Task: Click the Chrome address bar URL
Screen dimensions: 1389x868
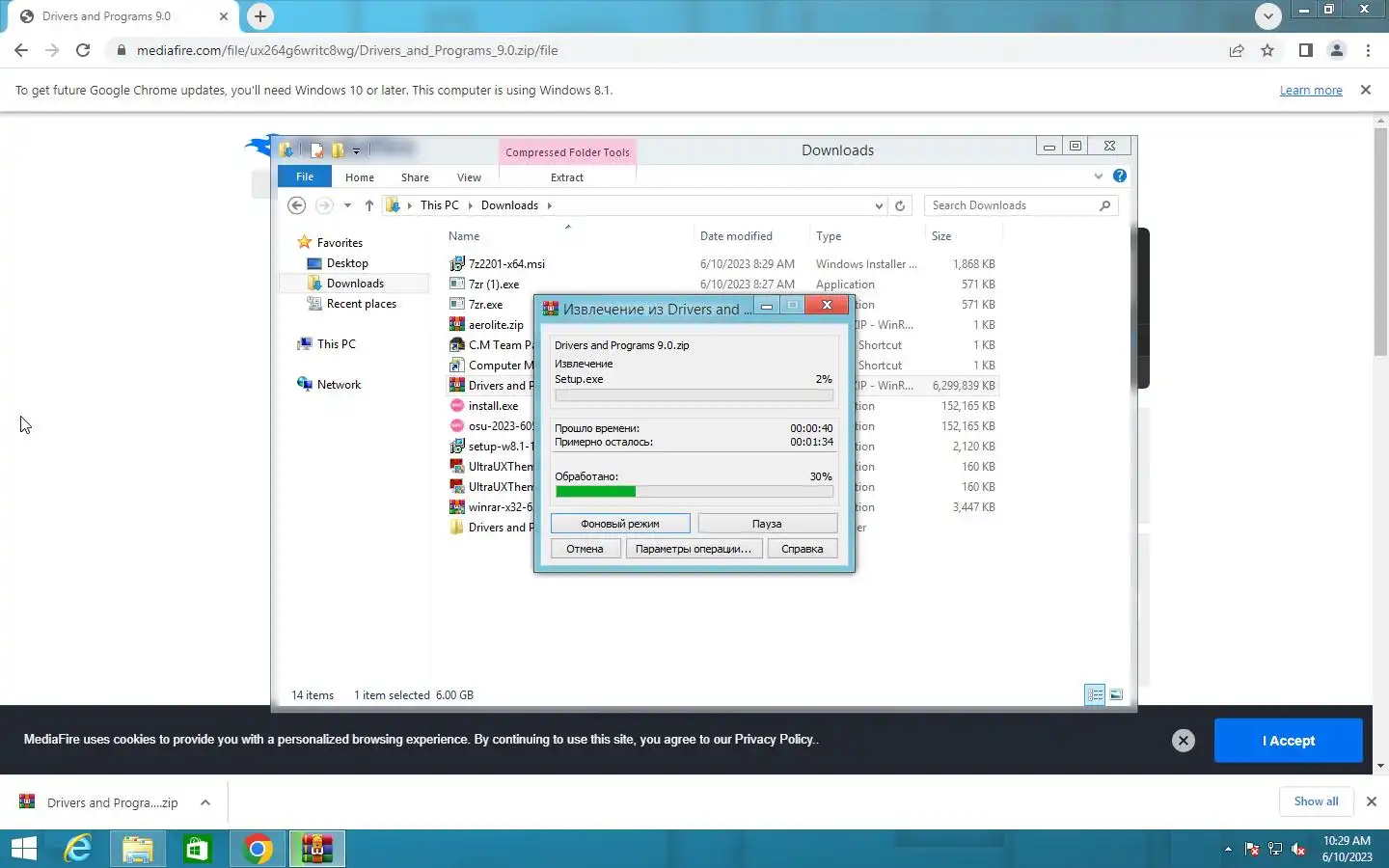Action: pyautogui.click(x=347, y=50)
